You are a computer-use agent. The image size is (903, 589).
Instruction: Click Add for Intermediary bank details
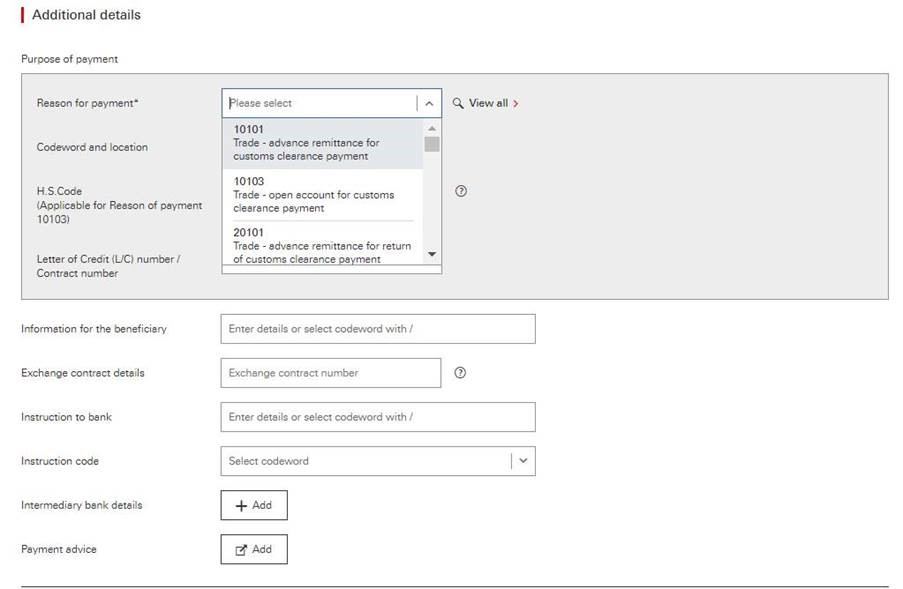tap(254, 505)
